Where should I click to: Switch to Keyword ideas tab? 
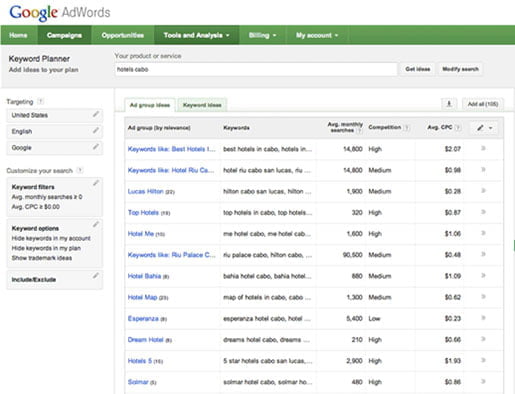202,105
